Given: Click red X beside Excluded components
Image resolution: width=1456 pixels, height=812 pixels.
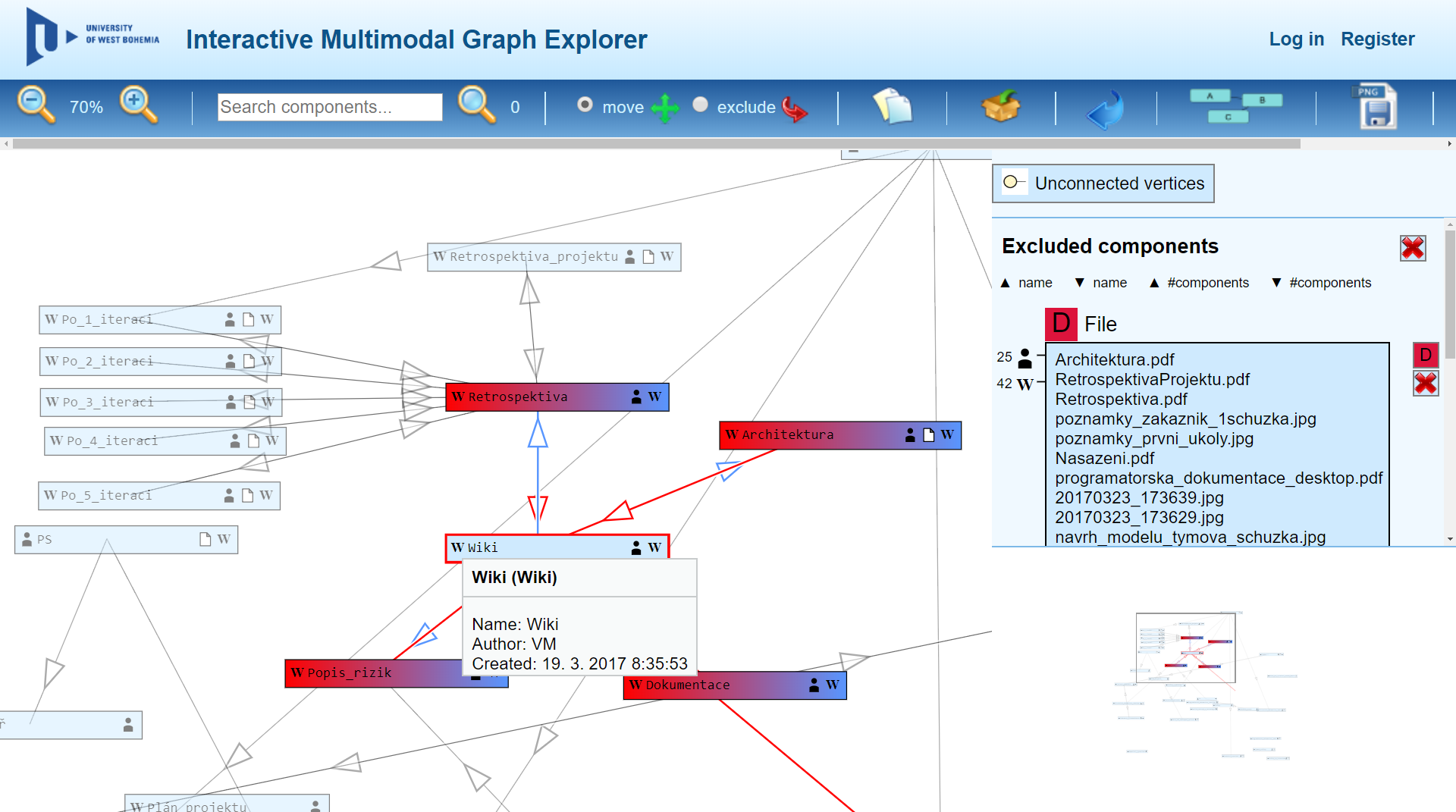Looking at the screenshot, I should coord(1413,248).
